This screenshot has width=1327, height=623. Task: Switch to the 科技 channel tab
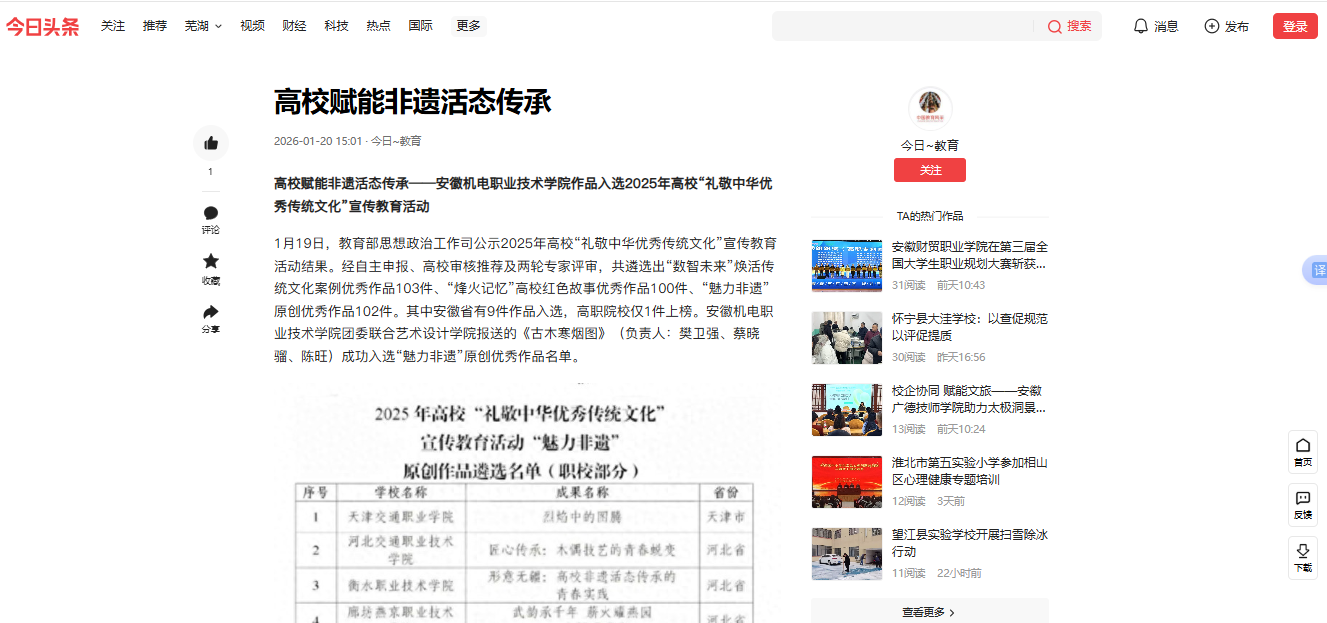coord(336,26)
